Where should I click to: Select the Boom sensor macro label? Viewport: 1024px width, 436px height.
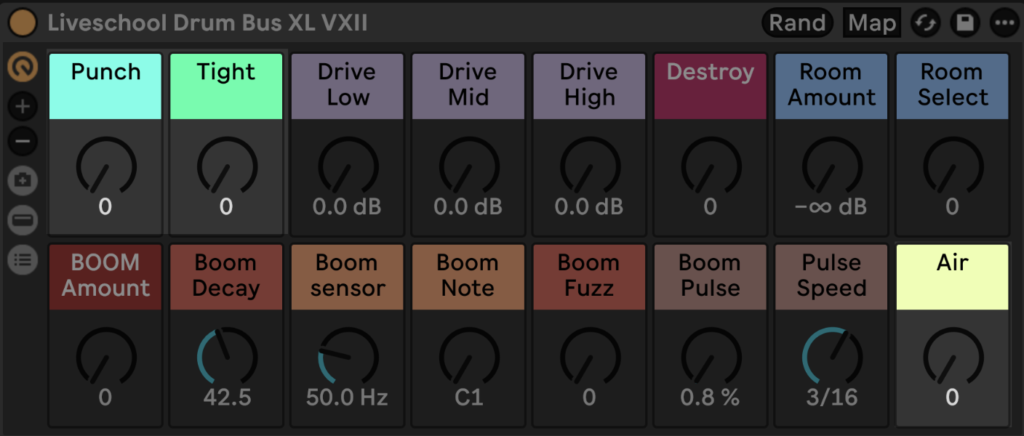click(x=347, y=277)
